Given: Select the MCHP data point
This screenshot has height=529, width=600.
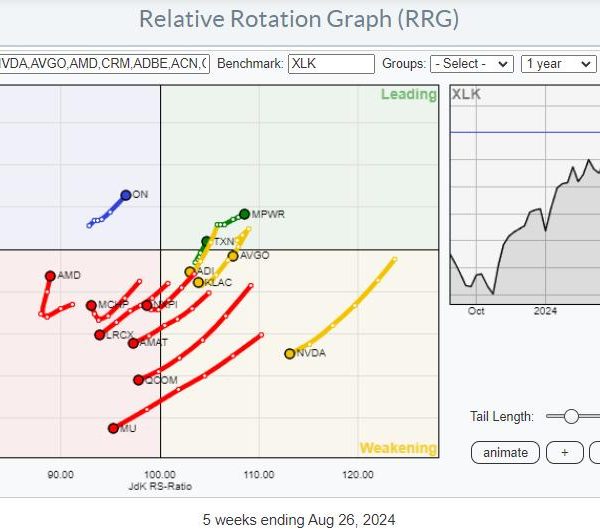Looking at the screenshot, I should (91, 305).
